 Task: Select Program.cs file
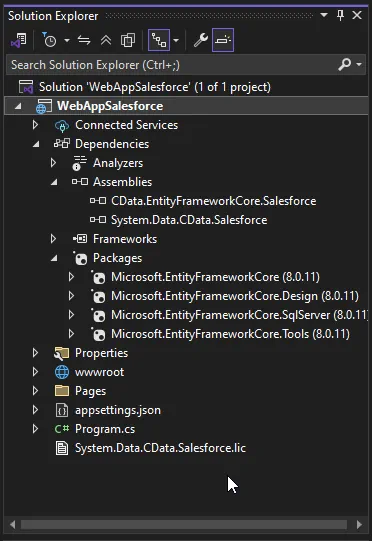point(105,429)
